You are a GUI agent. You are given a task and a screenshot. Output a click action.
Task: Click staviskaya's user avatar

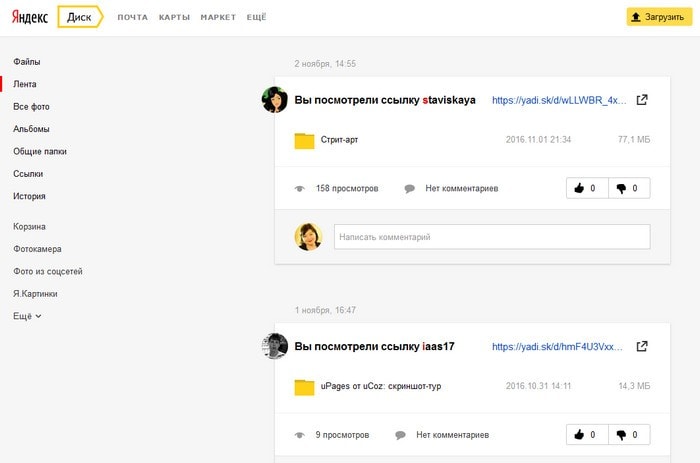275,100
